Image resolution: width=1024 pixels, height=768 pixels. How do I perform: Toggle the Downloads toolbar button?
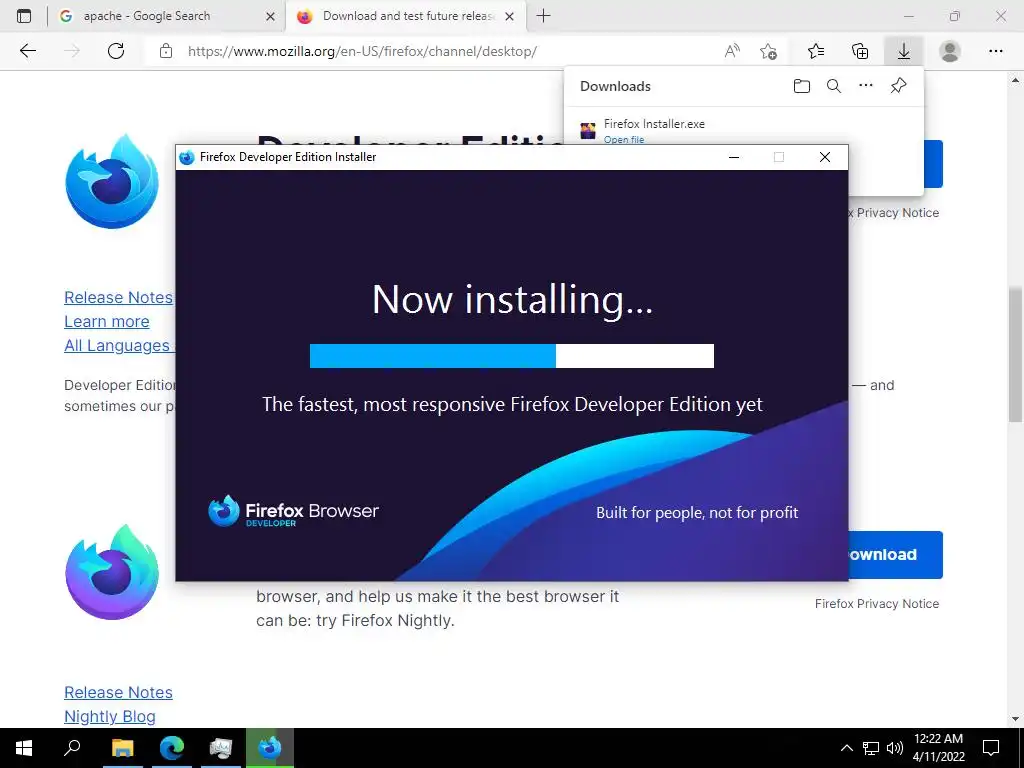904,51
